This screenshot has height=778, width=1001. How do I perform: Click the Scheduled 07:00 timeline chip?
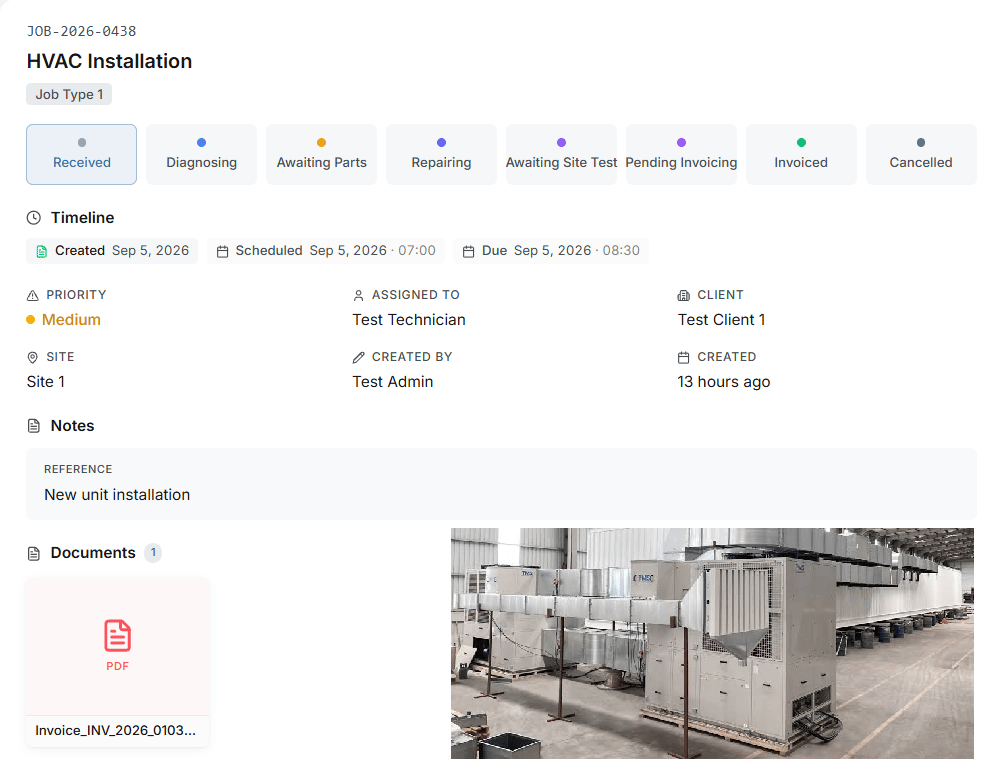click(x=326, y=251)
